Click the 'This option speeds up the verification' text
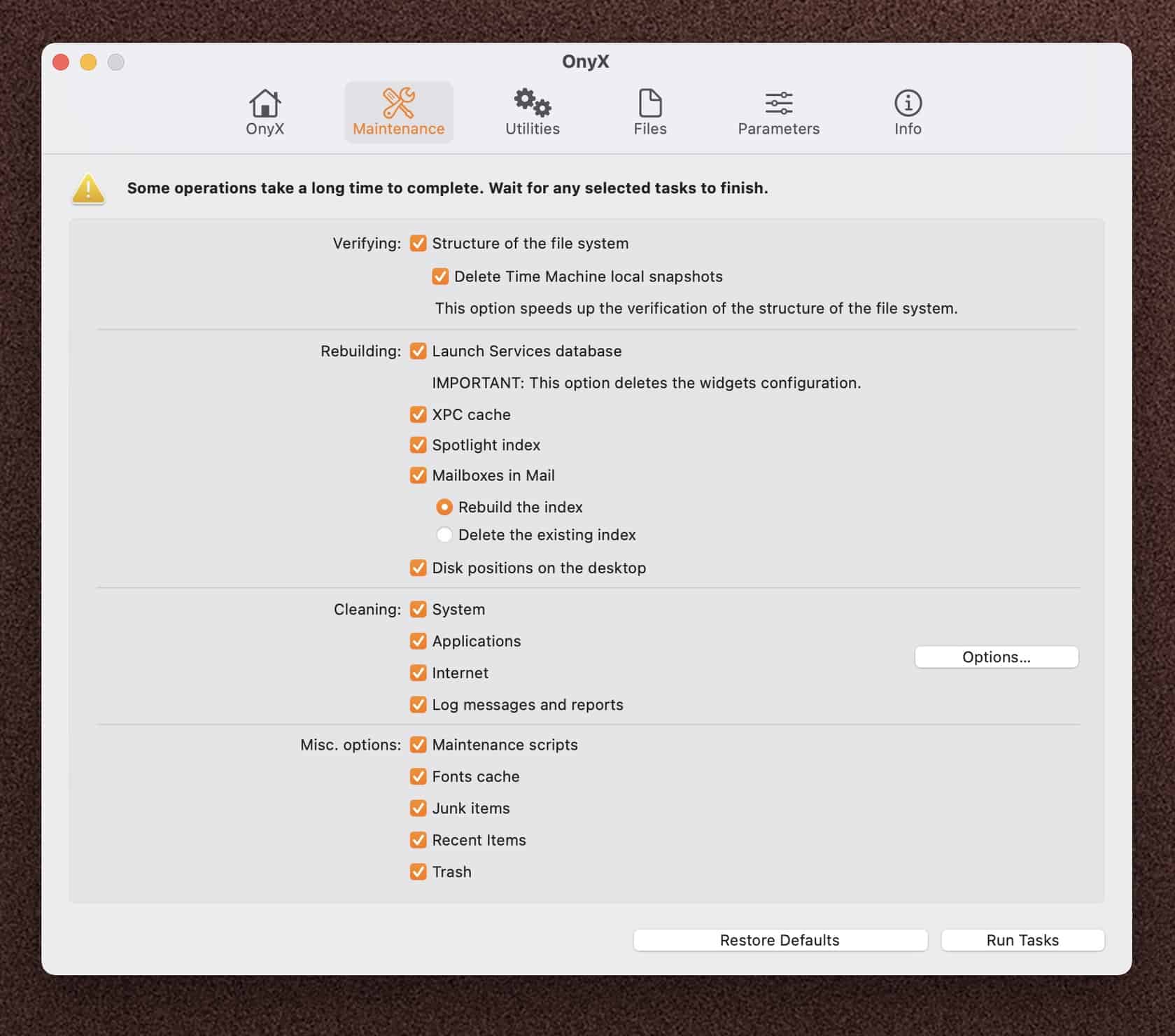1175x1036 pixels. (696, 309)
